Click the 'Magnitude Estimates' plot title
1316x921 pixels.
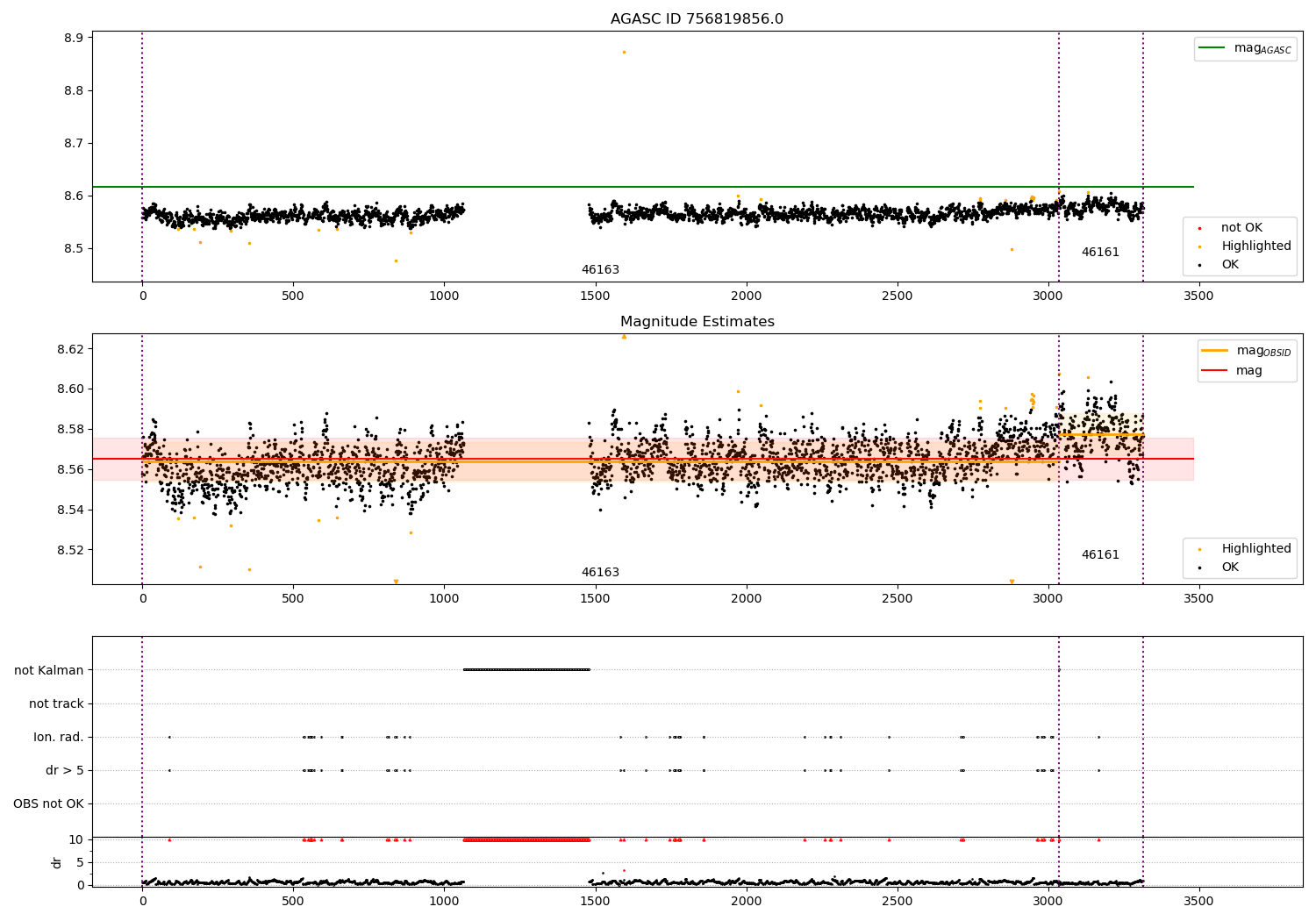pos(697,322)
